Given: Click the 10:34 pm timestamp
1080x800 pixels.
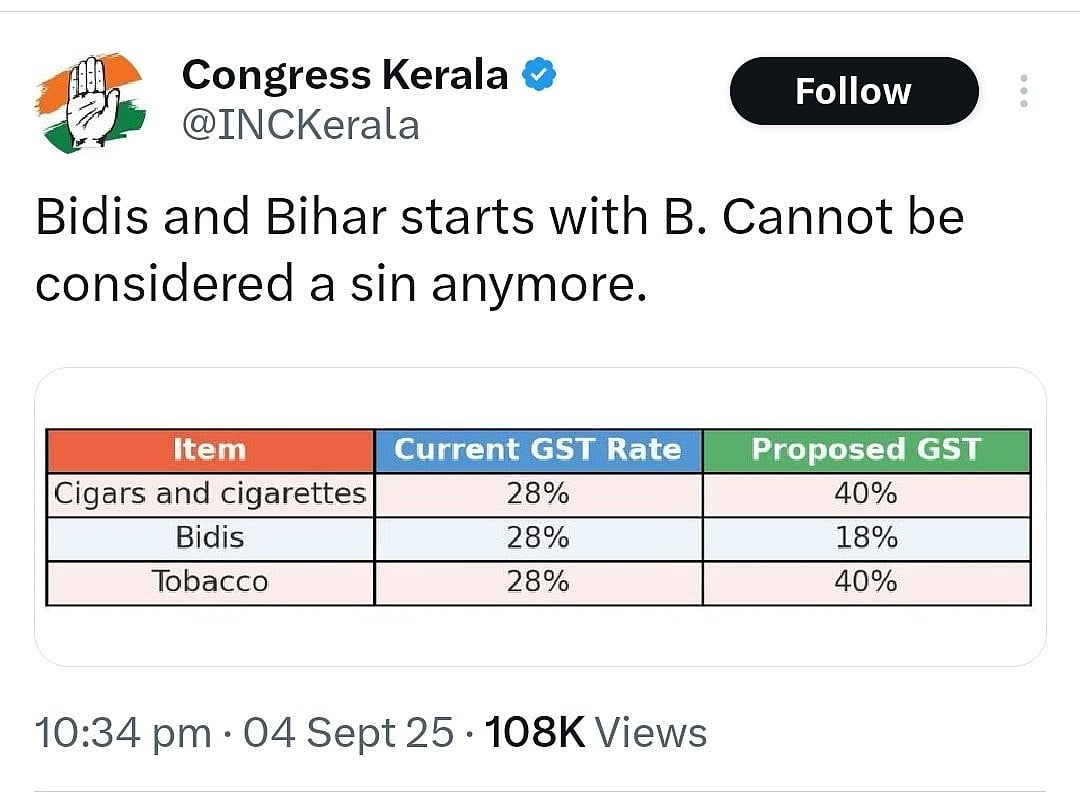Looking at the screenshot, I should coord(123,733).
